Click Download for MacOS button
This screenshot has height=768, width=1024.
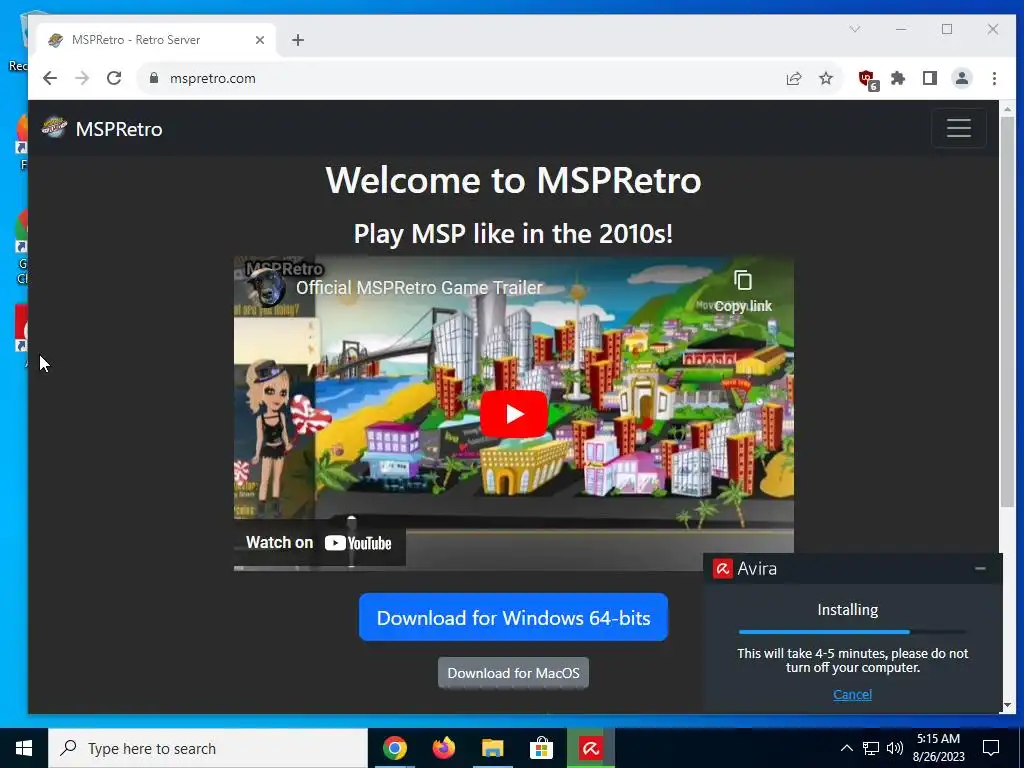click(x=513, y=673)
